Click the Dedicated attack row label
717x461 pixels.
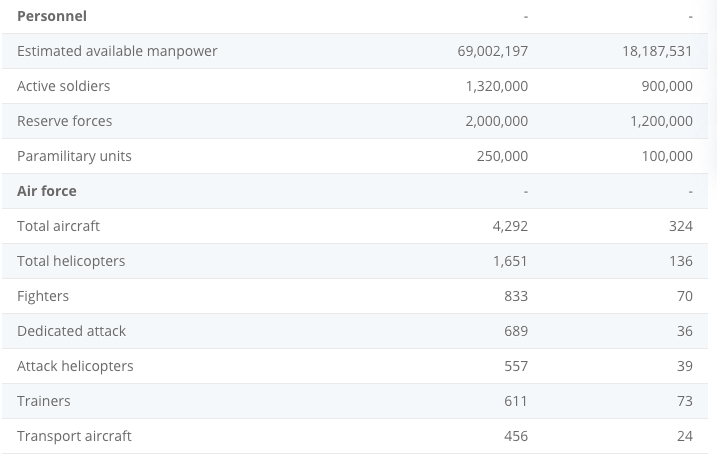pyautogui.click(x=72, y=331)
